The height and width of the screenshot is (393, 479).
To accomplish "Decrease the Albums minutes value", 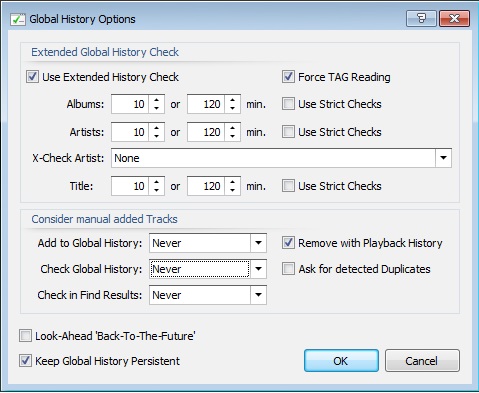I will point(232,108).
